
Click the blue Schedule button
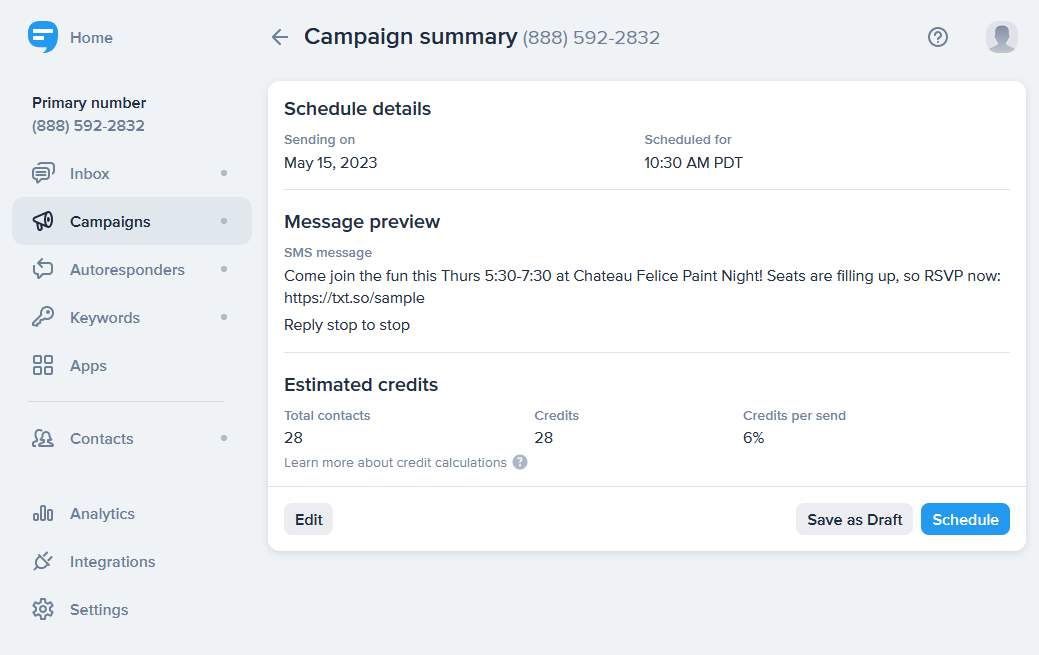point(965,519)
